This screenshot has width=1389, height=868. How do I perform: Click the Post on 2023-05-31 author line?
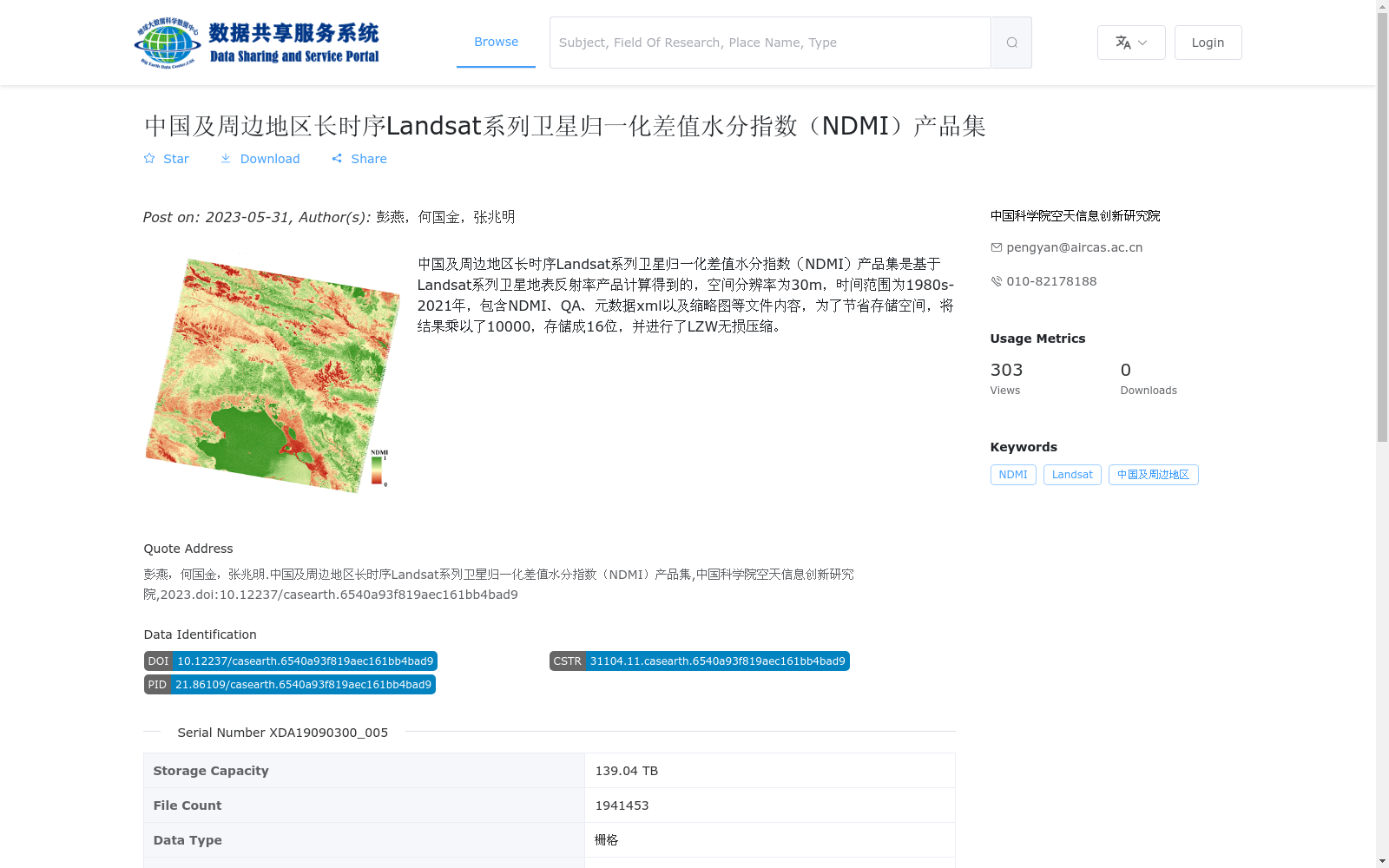click(x=329, y=217)
